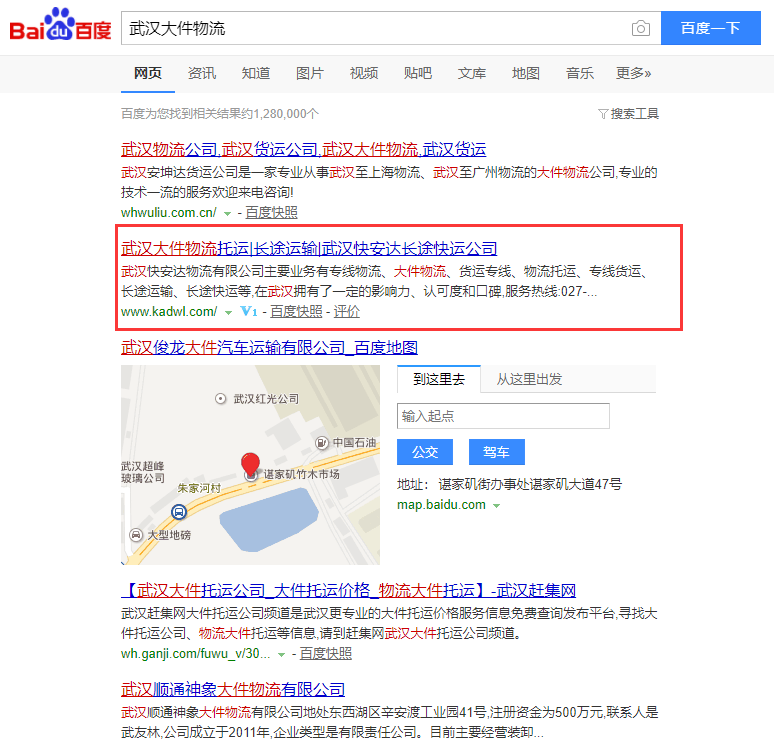Switch to the 知道 tab
The image size is (774, 740).
[x=256, y=73]
